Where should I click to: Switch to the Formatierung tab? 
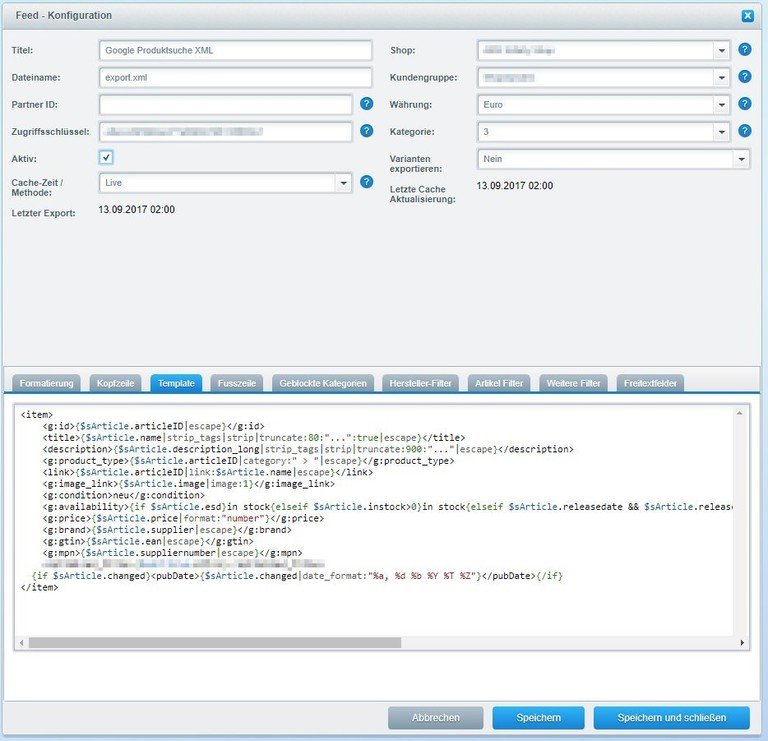47,383
